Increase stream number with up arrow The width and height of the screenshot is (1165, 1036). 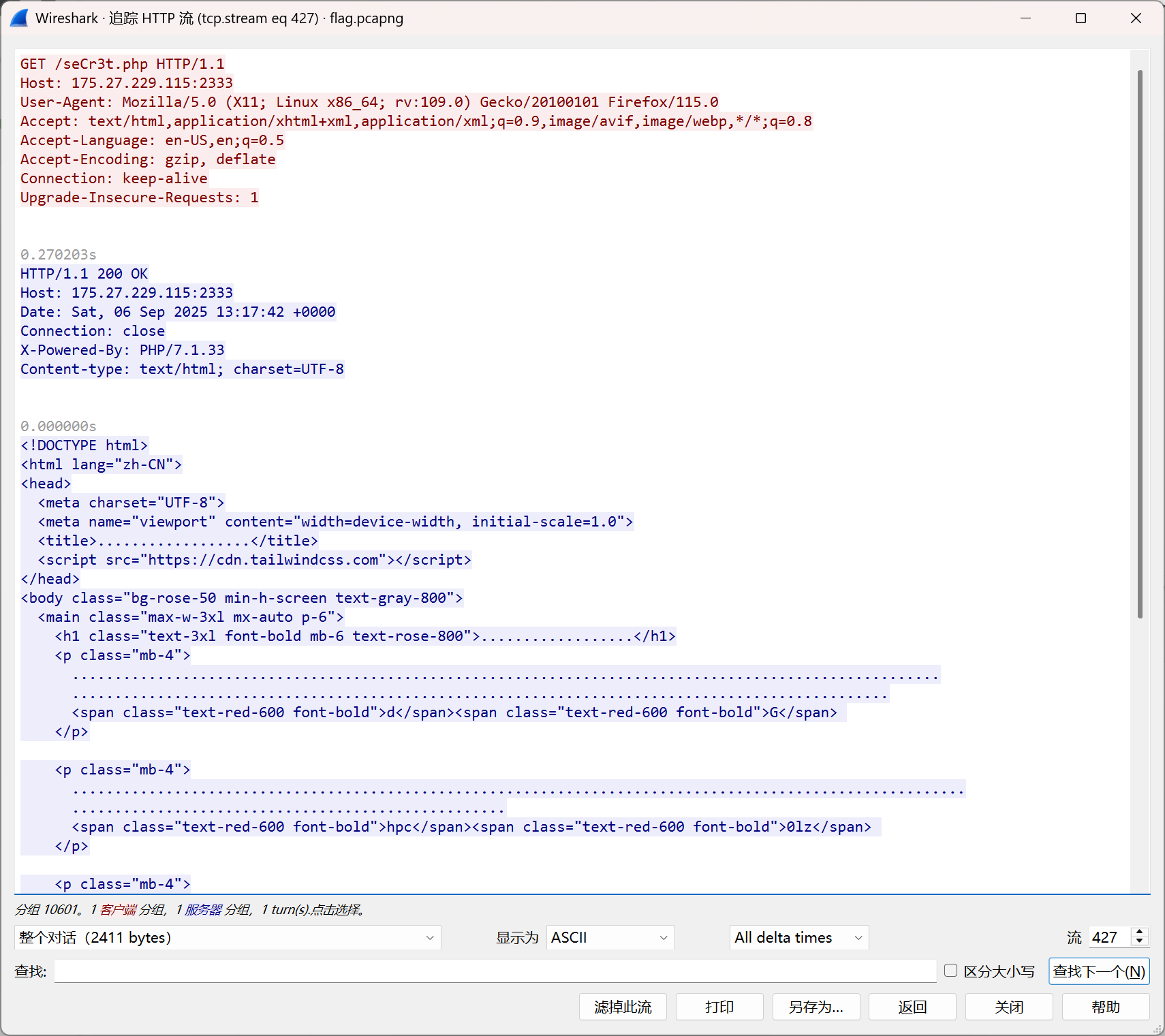click(x=1139, y=932)
